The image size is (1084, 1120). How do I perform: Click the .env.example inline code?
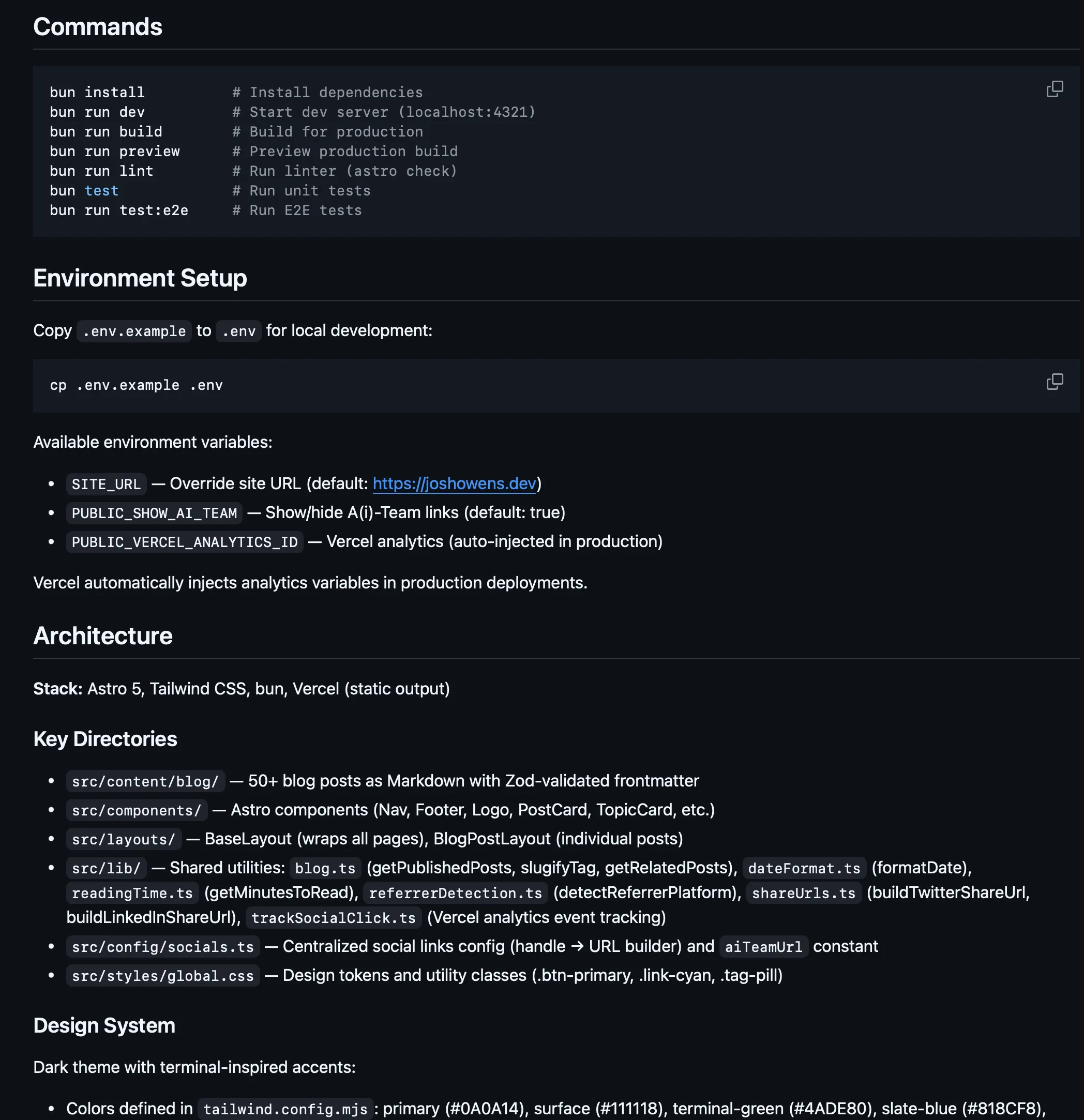click(x=133, y=331)
